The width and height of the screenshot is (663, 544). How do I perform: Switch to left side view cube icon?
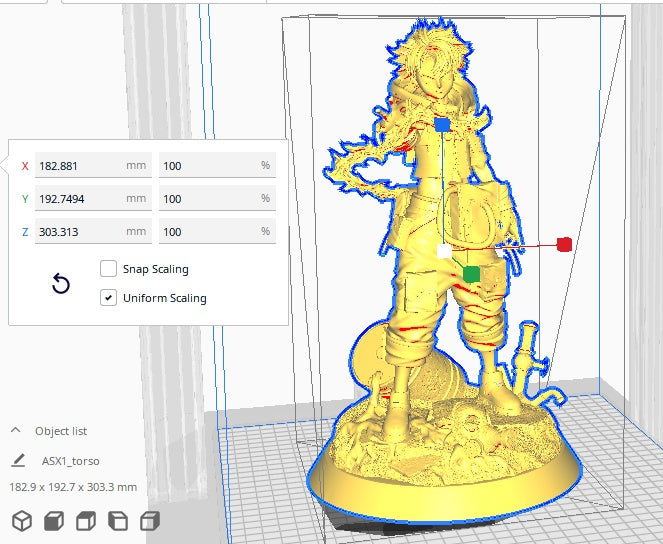pyautogui.click(x=118, y=521)
